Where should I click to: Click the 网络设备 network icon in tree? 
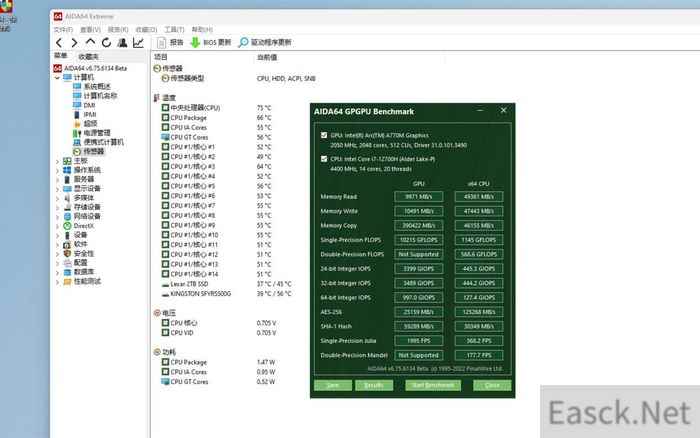point(67,217)
